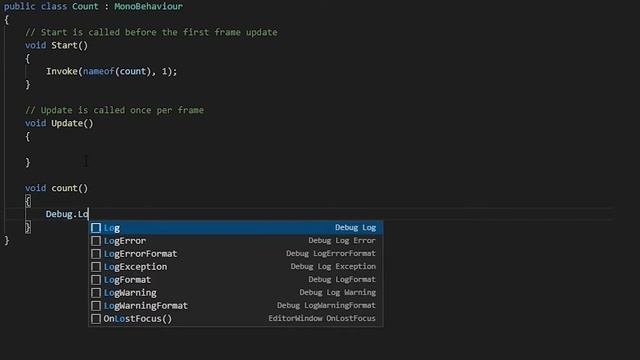
Task: Place cursor in 'Debug.Lo' code line
Action: [x=67, y=214]
